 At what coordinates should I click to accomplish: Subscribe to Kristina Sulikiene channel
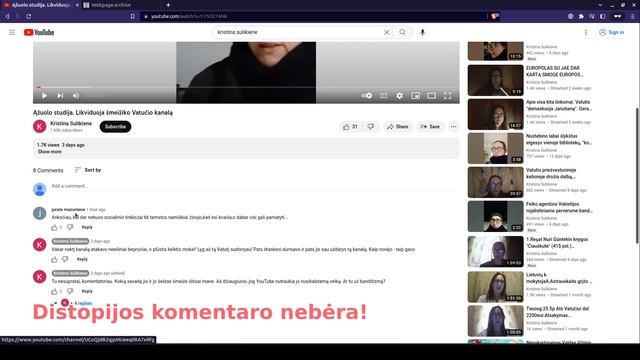116,127
